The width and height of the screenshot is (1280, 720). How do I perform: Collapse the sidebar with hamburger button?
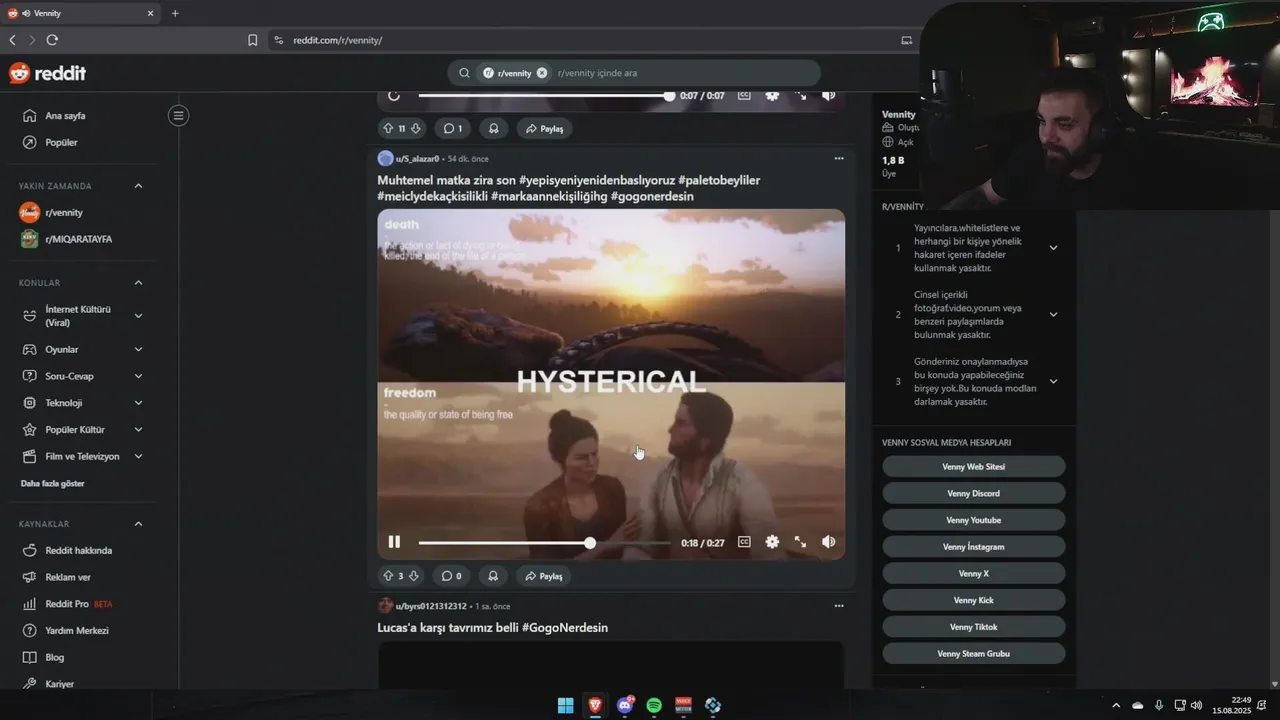[179, 116]
